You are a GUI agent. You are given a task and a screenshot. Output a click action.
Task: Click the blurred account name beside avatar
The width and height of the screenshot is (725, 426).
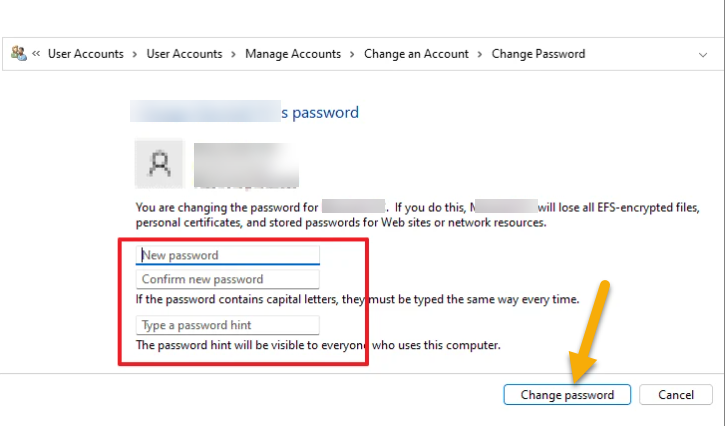(x=246, y=164)
